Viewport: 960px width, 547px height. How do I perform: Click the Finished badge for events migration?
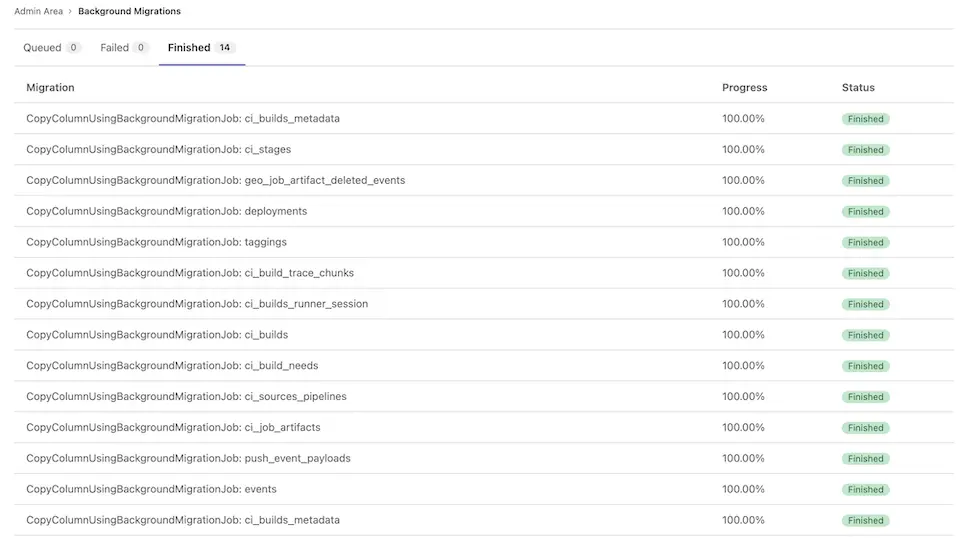(x=865, y=490)
